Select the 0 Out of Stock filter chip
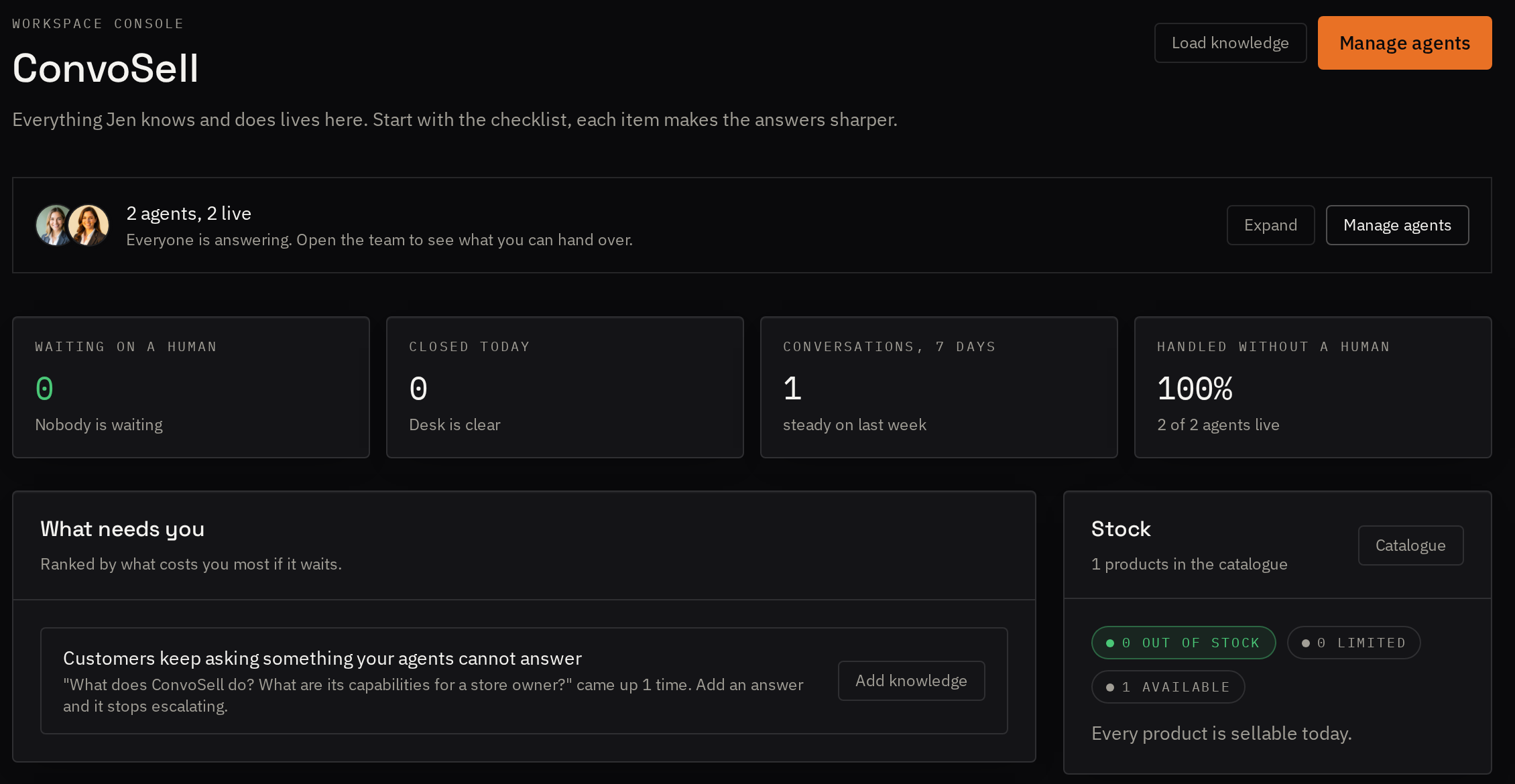 [x=1183, y=643]
